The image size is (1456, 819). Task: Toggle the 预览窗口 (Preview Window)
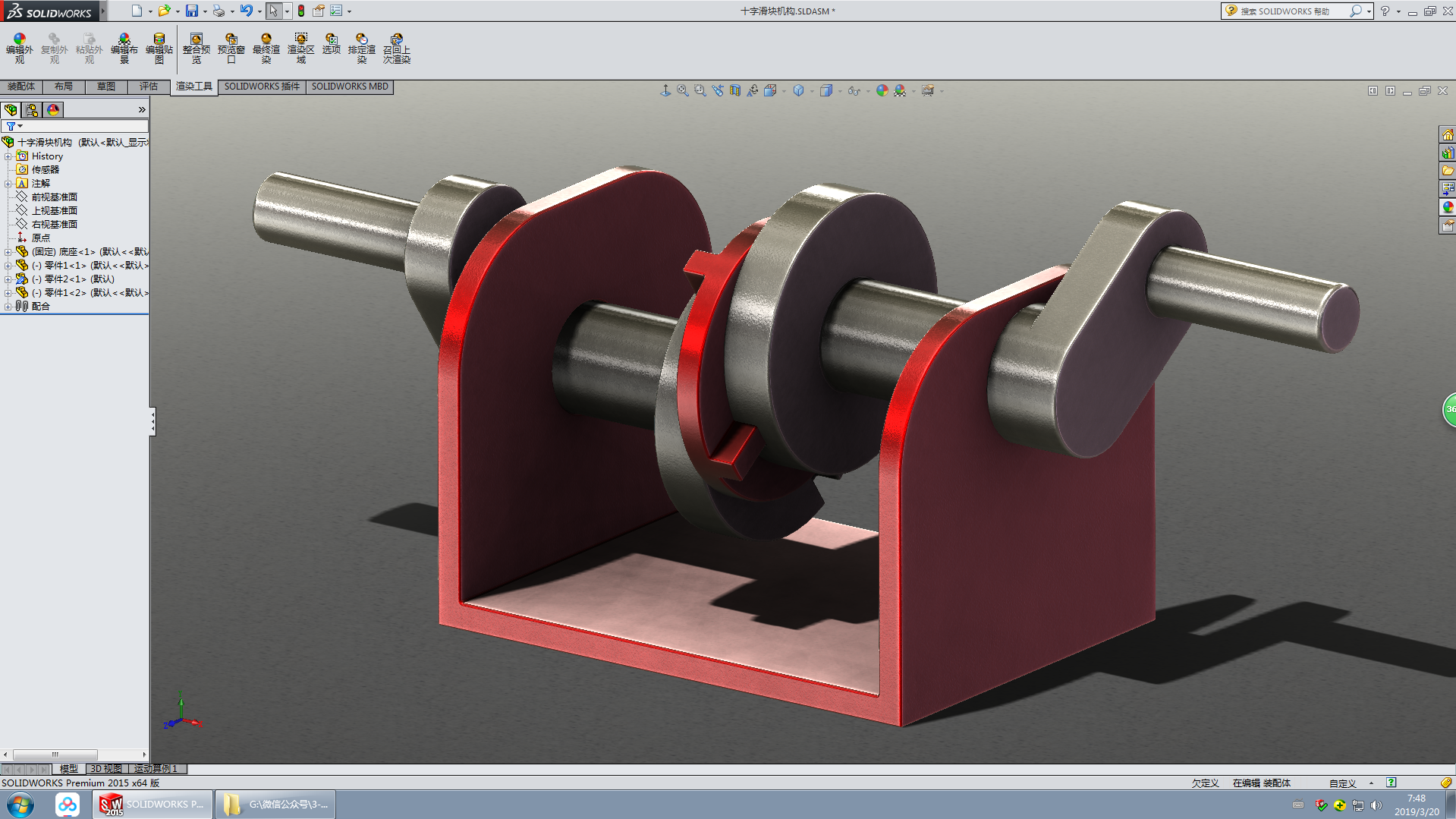231,48
